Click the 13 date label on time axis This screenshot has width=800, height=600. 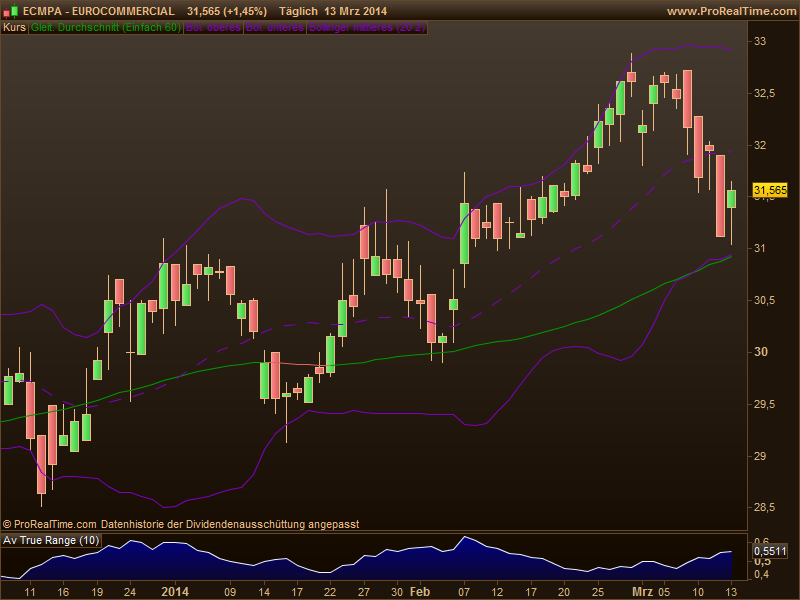[731, 592]
